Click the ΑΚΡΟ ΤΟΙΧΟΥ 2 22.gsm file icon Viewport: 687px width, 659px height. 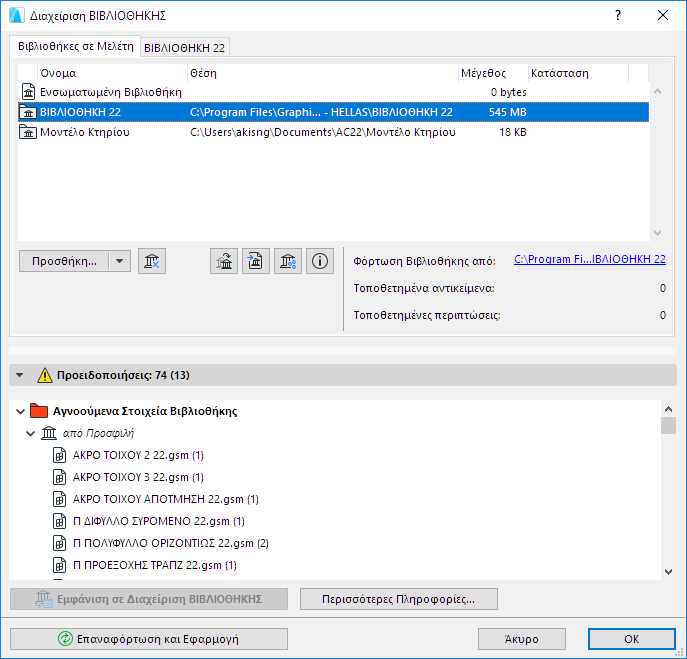click(x=59, y=455)
